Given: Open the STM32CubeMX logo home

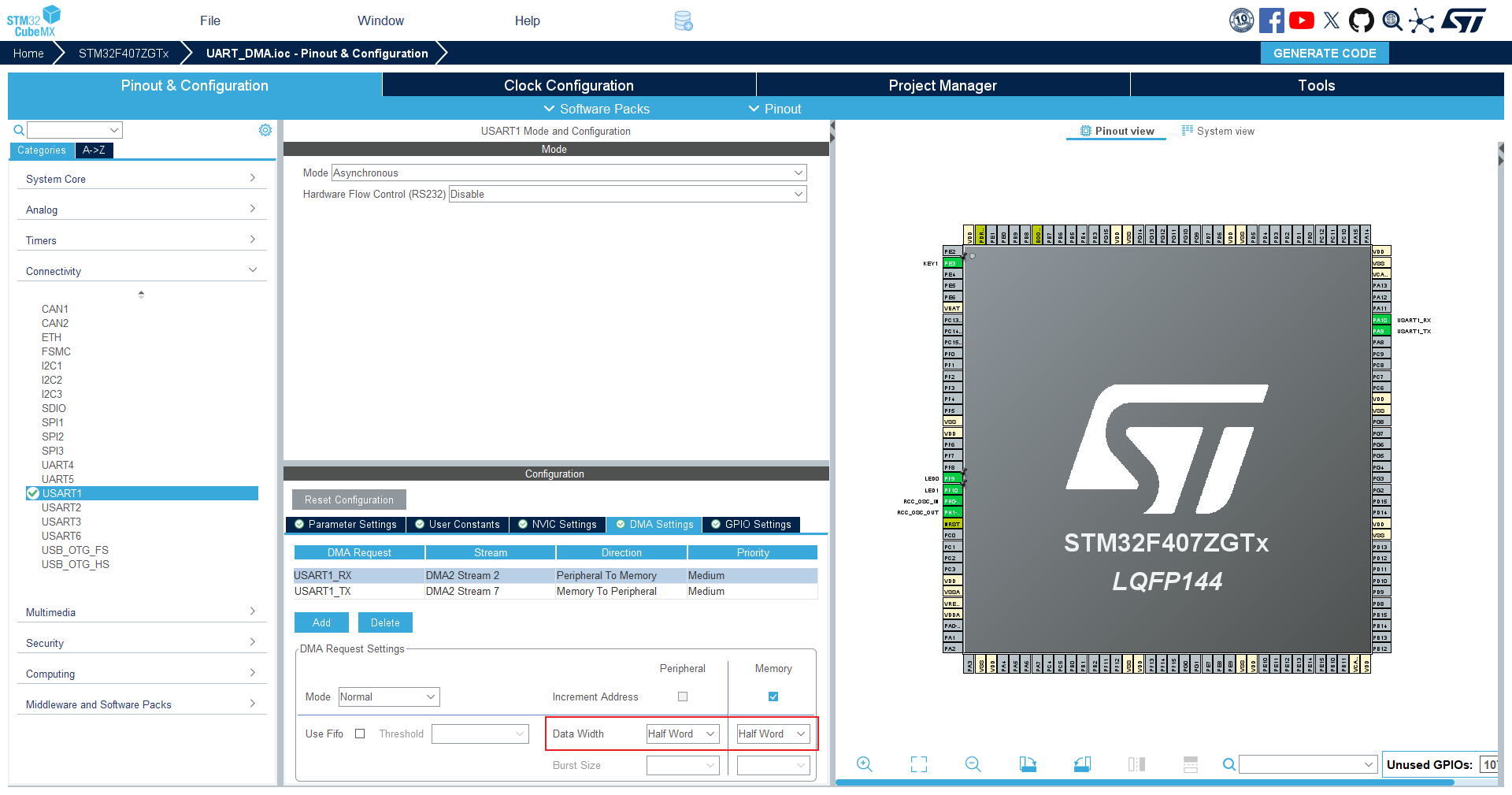Looking at the screenshot, I should 33,20.
